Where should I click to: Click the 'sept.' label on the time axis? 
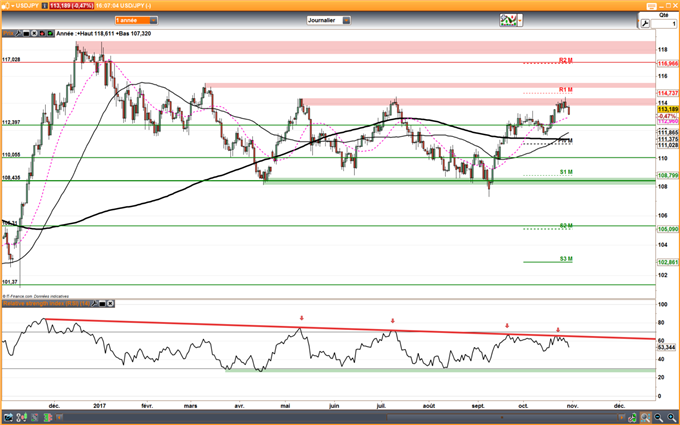pyautogui.click(x=478, y=406)
